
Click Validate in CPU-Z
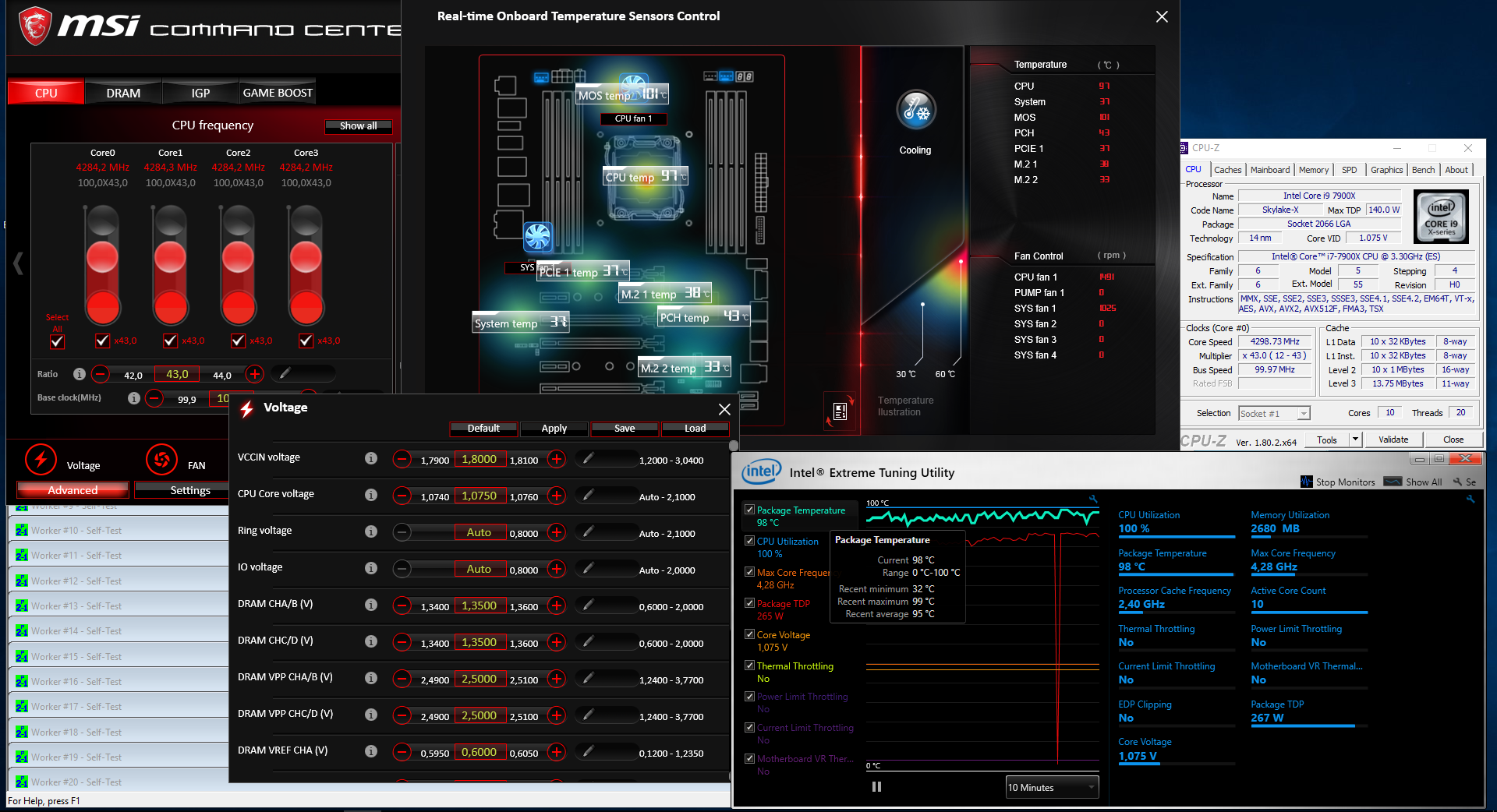pyautogui.click(x=1393, y=440)
